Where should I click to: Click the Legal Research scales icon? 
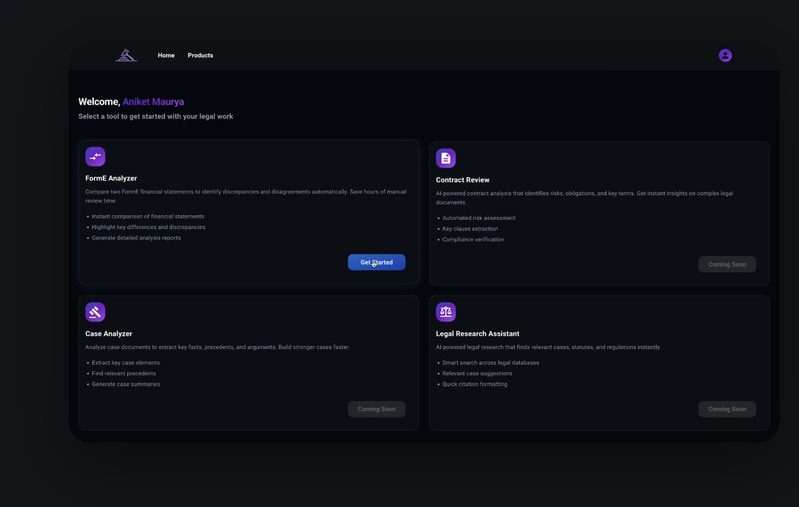446,312
